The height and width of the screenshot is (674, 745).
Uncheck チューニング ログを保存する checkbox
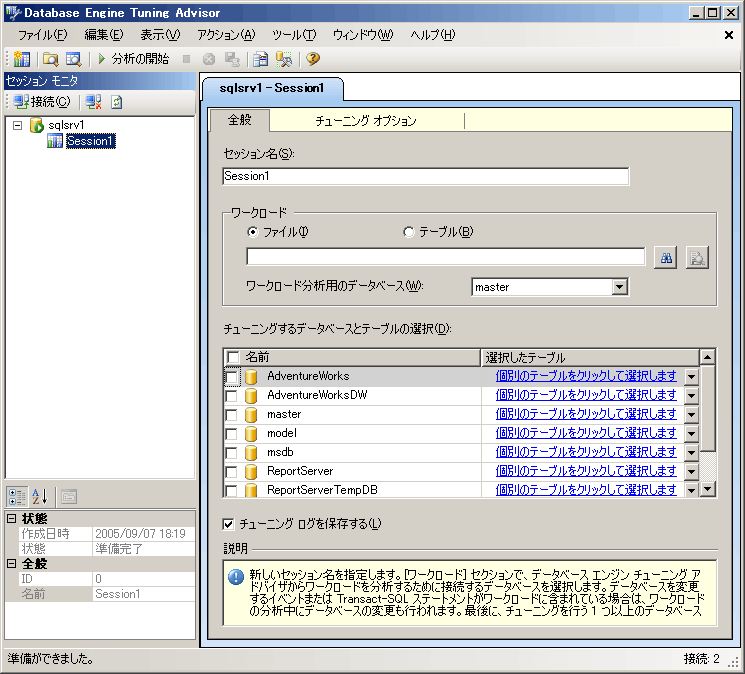pos(229,523)
